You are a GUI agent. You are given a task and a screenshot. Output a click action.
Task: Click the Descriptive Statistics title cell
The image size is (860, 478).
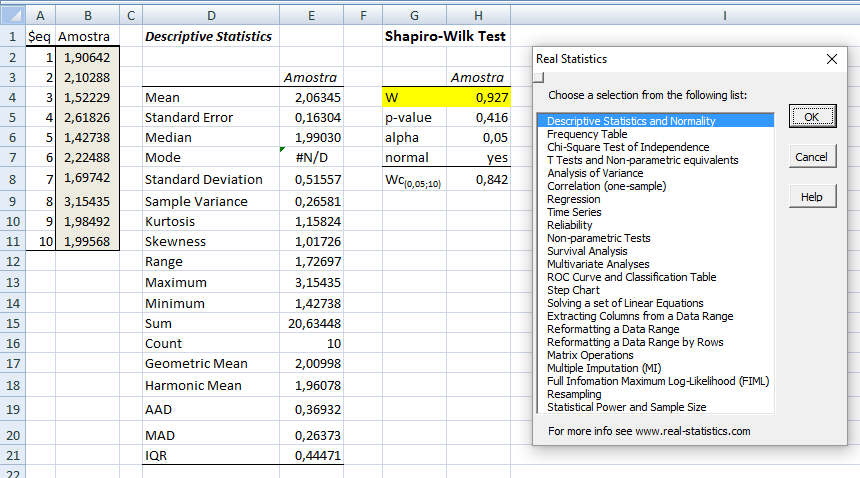pos(211,37)
